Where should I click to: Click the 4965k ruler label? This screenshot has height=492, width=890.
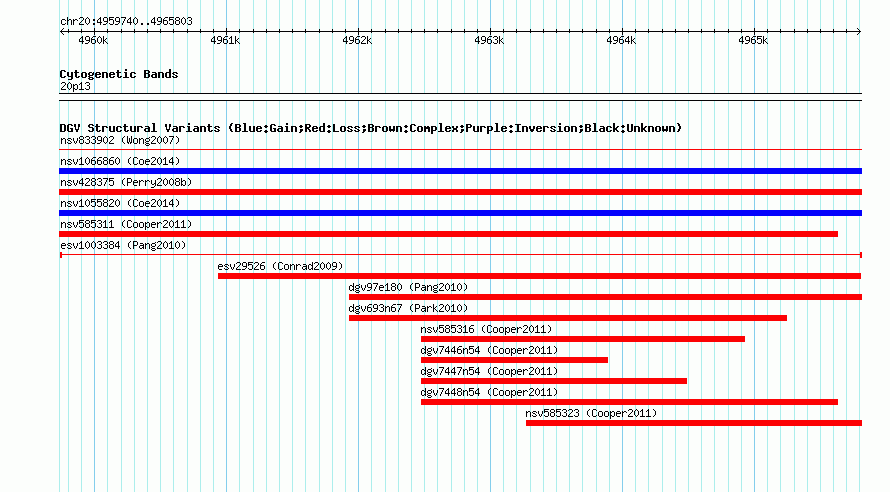click(753, 40)
